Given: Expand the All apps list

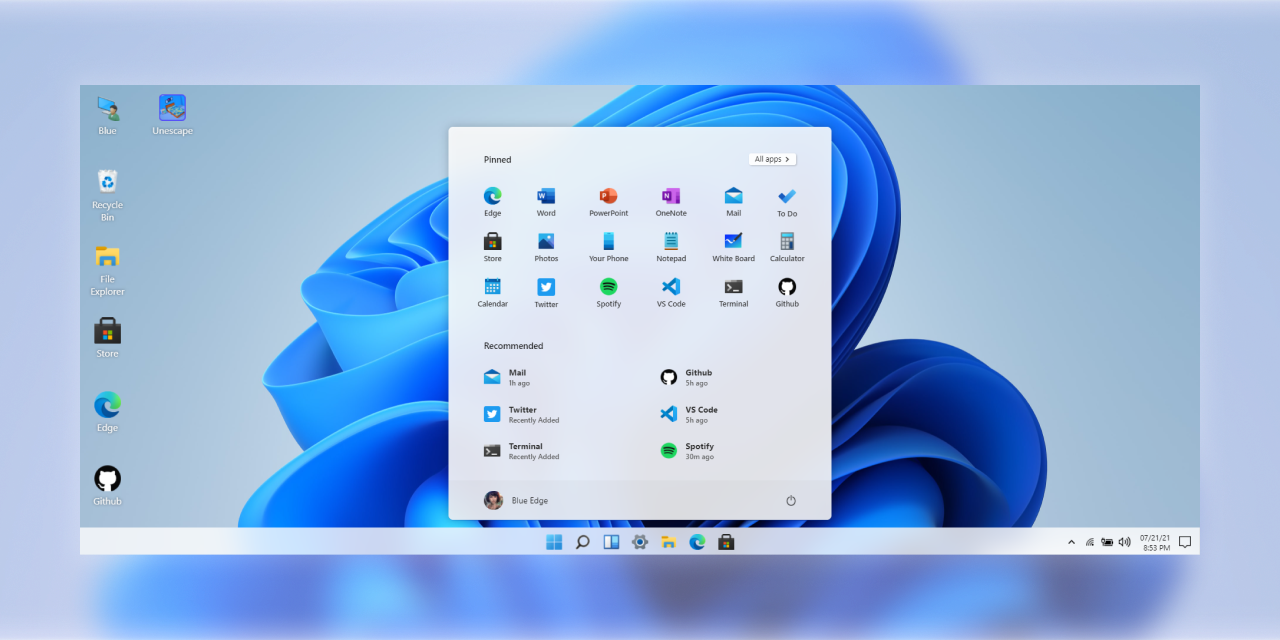Looking at the screenshot, I should point(772,159).
